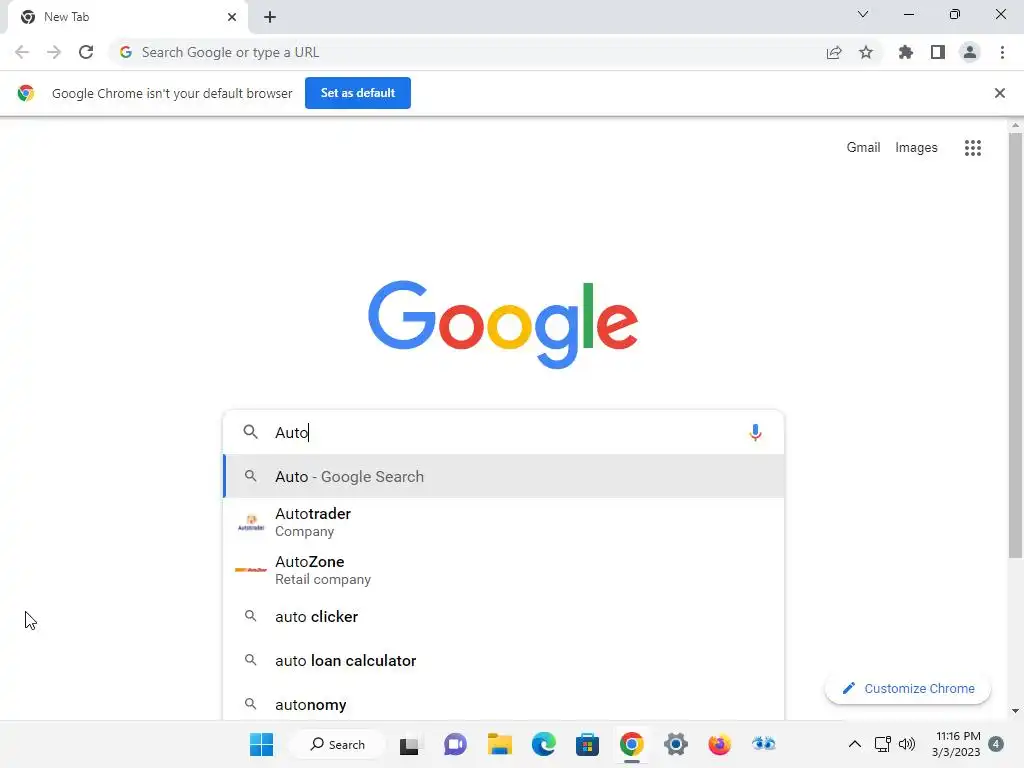This screenshot has height=768, width=1024.
Task: Open Chrome's three-dot menu
Action: click(1002, 52)
